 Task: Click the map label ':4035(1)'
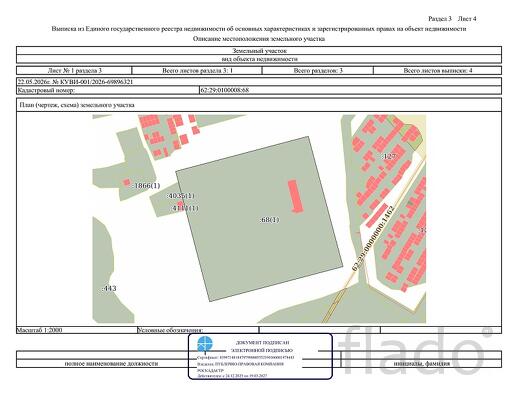coord(180,196)
